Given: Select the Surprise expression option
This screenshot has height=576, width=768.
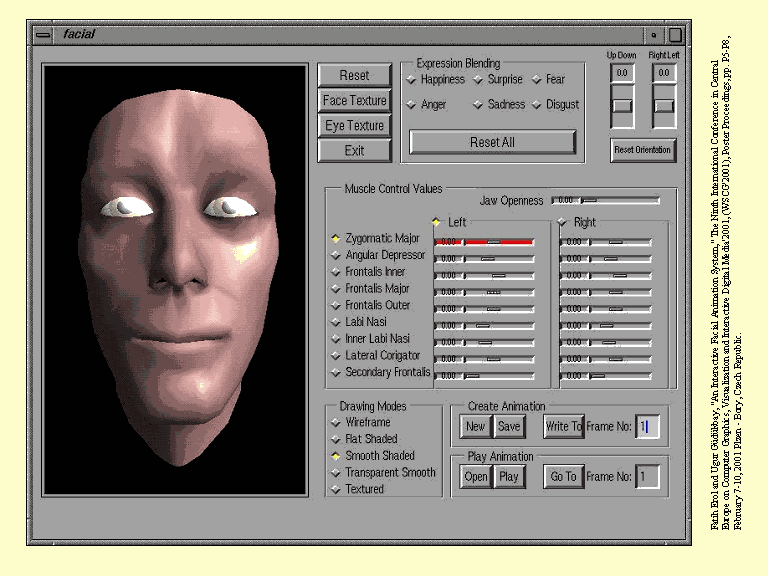Looking at the screenshot, I should [x=478, y=80].
